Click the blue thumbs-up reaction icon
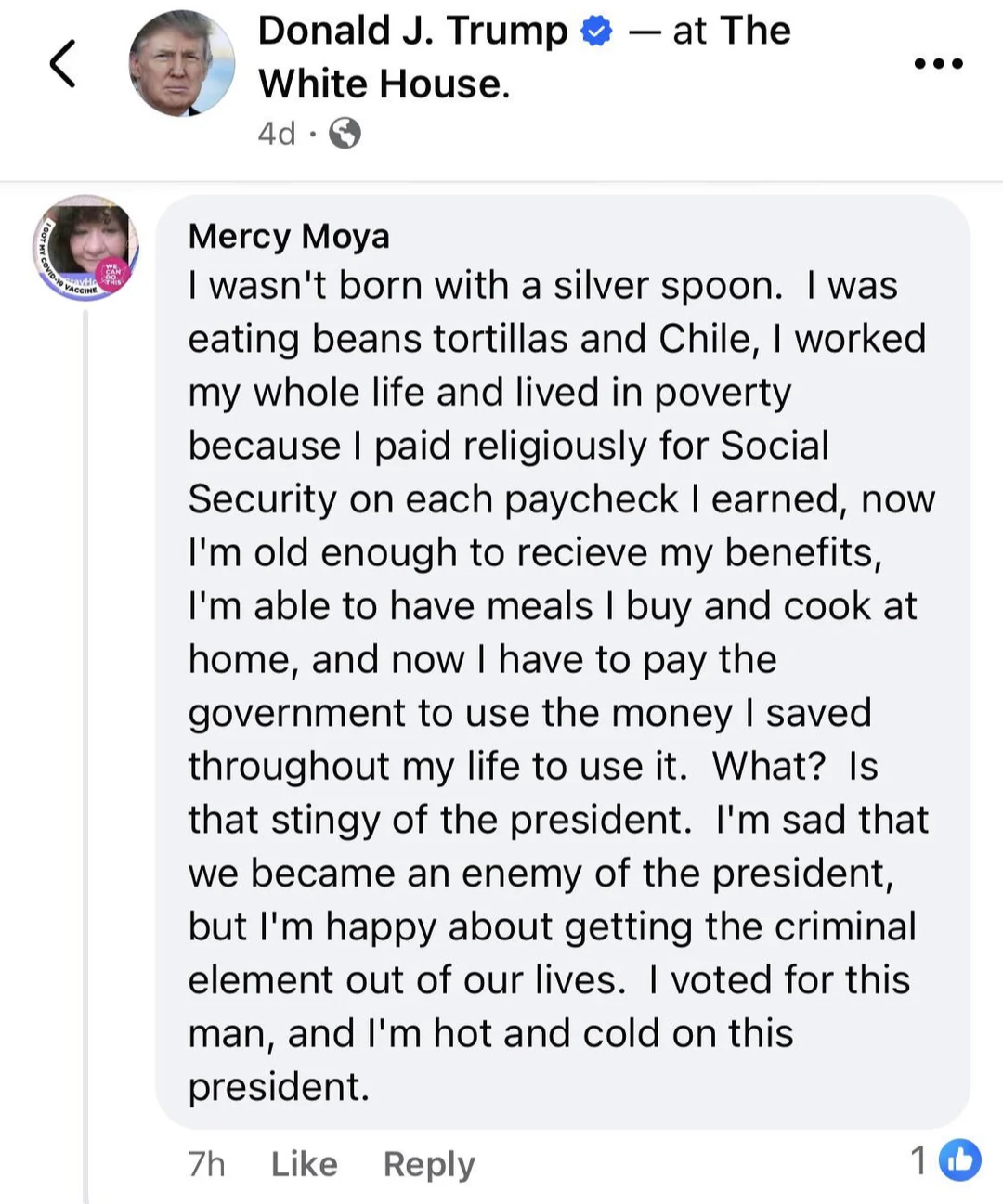Viewport: 1003px width, 1204px height. [x=959, y=1159]
